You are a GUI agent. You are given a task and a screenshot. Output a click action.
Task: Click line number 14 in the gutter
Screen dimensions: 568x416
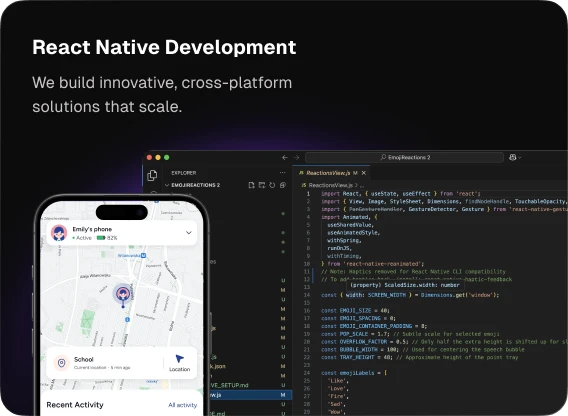click(x=307, y=295)
